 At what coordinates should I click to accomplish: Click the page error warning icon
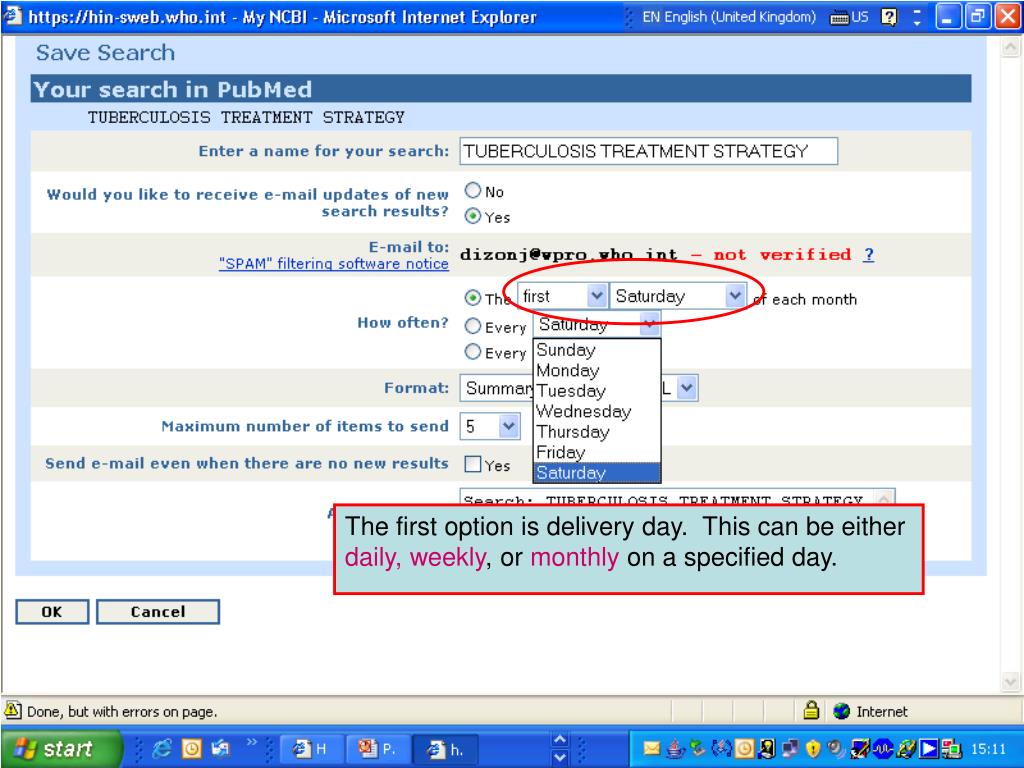(12, 710)
